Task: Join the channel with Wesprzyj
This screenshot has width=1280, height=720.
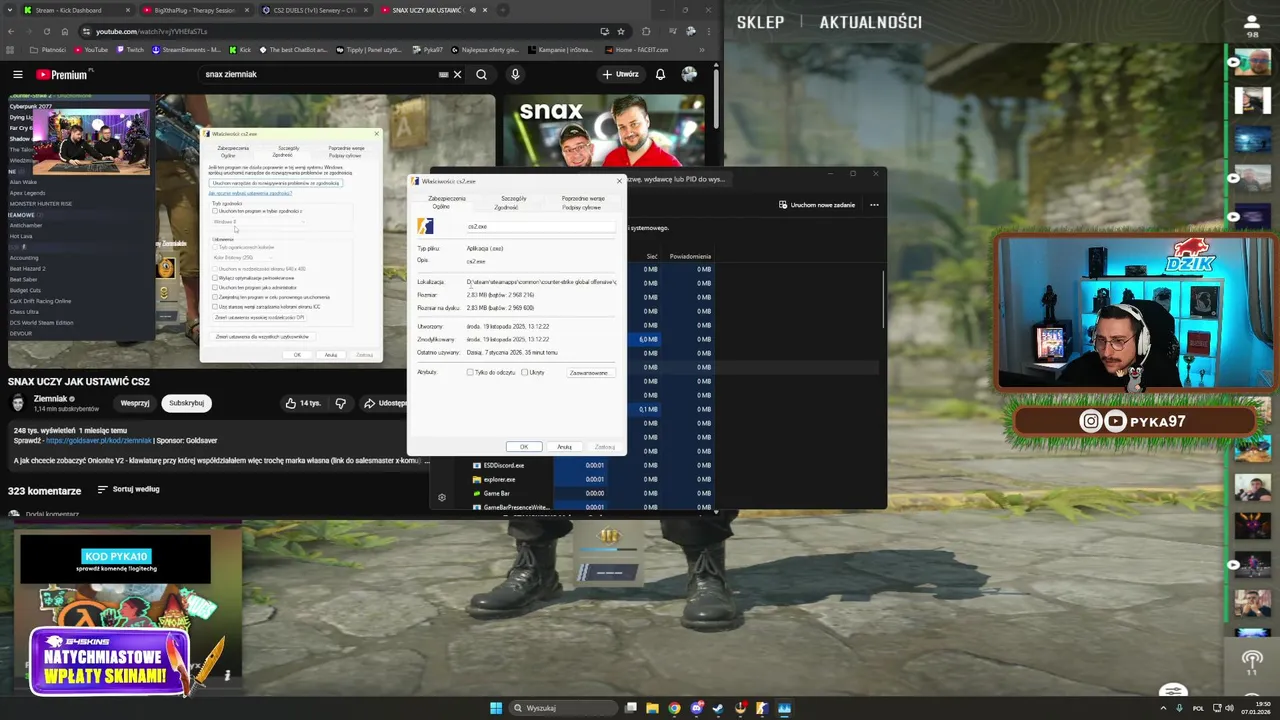Action: tap(135, 403)
